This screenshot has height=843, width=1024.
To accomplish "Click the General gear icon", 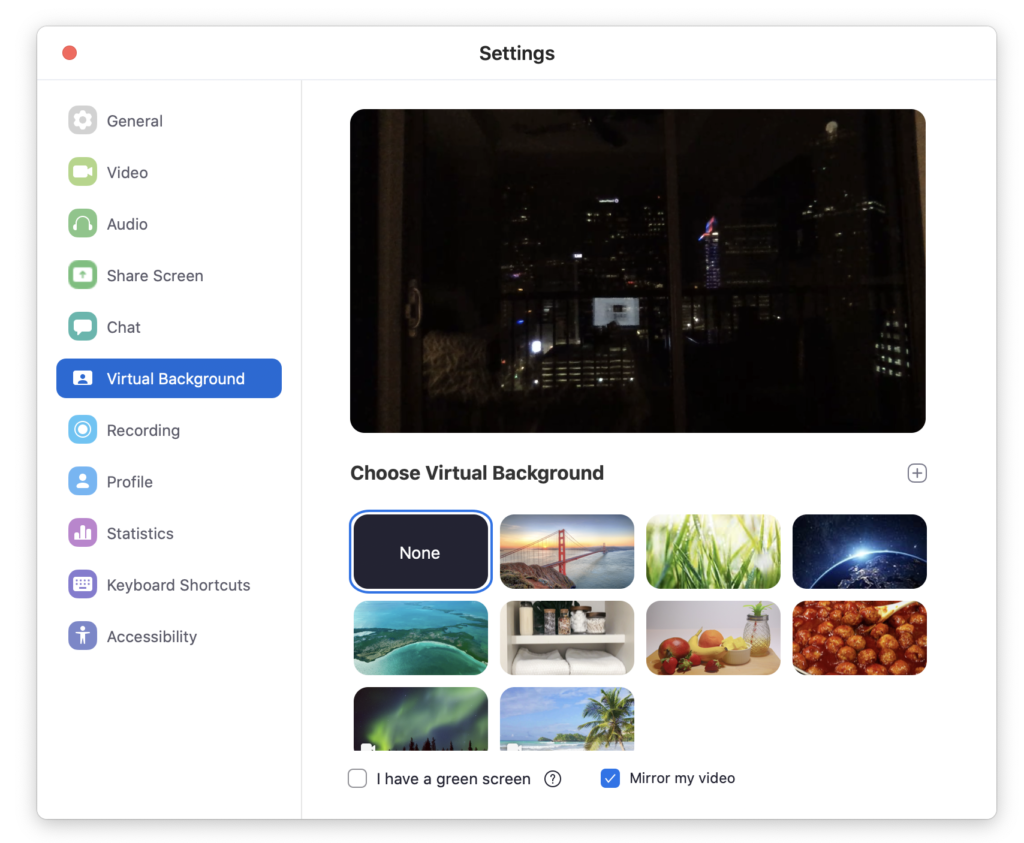I will click(82, 120).
